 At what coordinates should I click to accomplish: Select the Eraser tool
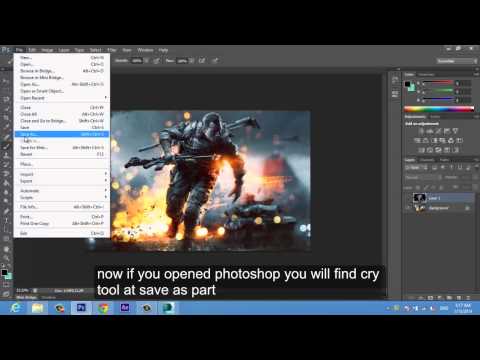coord(6,173)
